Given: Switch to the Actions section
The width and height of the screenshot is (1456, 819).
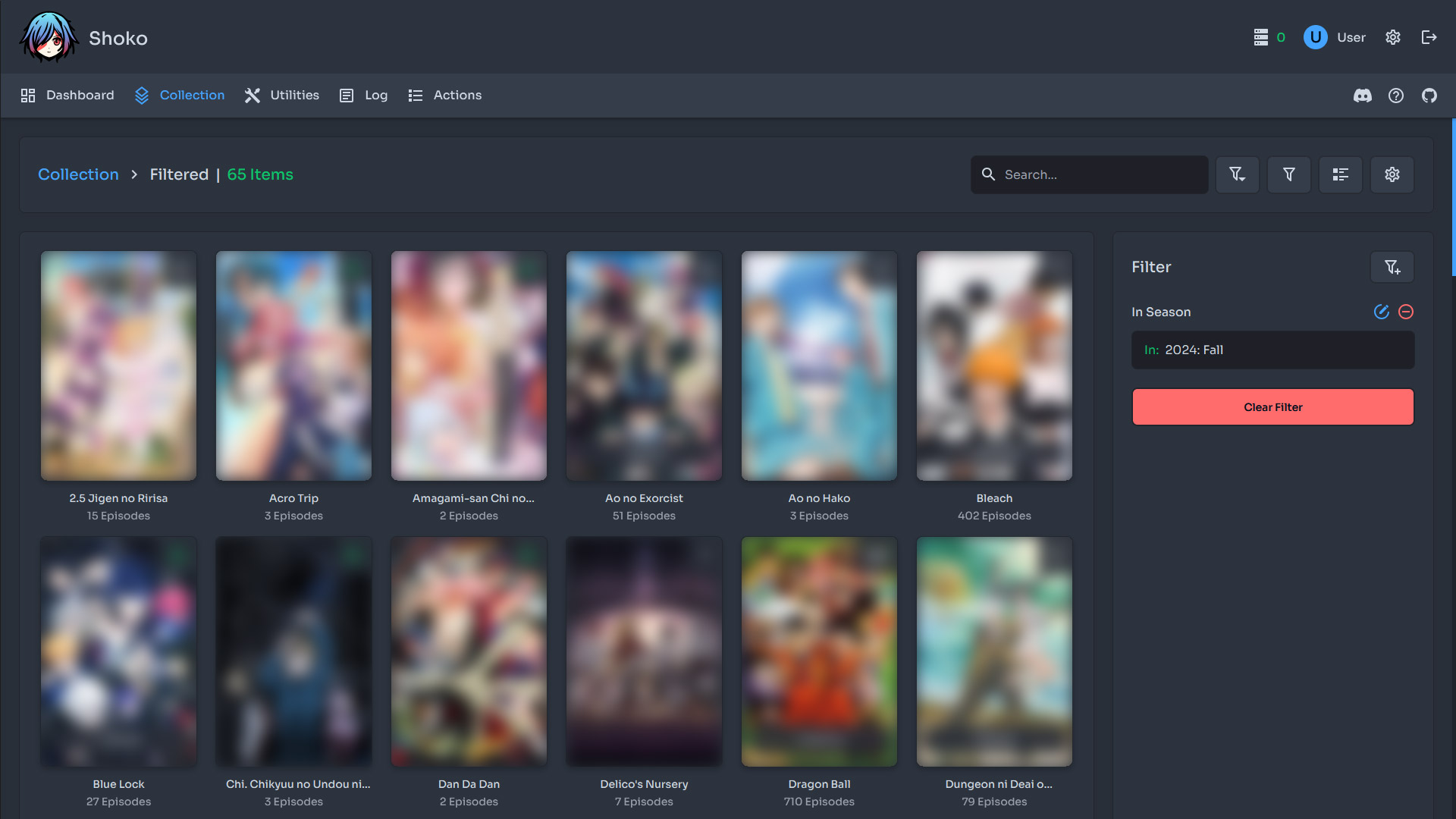Looking at the screenshot, I should pyautogui.click(x=445, y=95).
